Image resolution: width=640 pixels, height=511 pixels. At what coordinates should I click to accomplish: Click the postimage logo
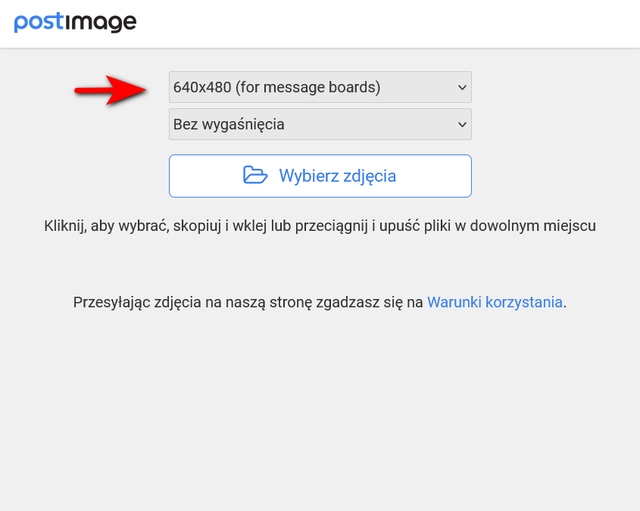(75, 22)
